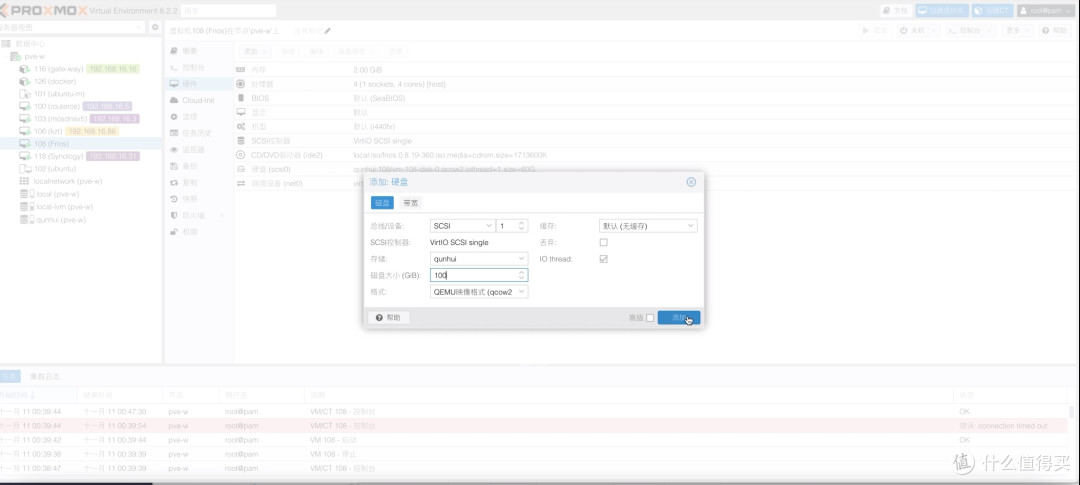Viewport: 1080px width, 485px height.
Task: Click the 快照 snapshot history icon
Action: (174, 199)
